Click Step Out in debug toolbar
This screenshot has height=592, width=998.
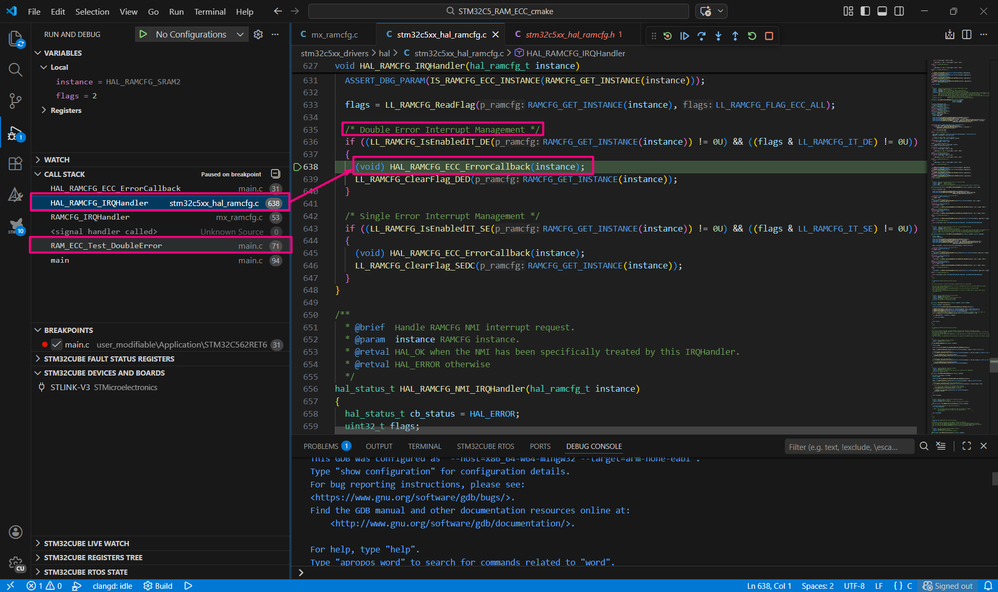tap(735, 36)
